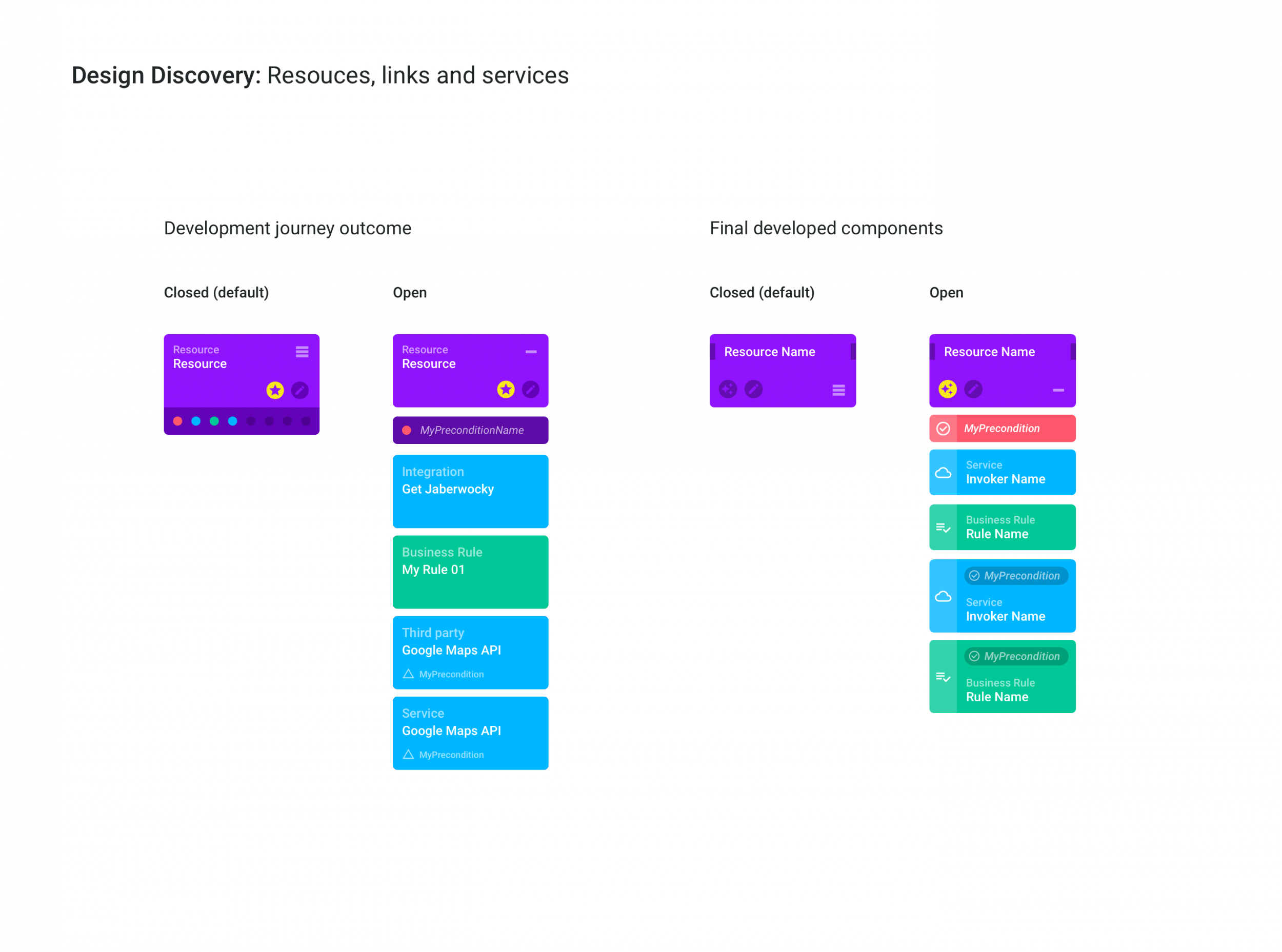Click the yellow star icon on closed Resource card

pos(275,390)
